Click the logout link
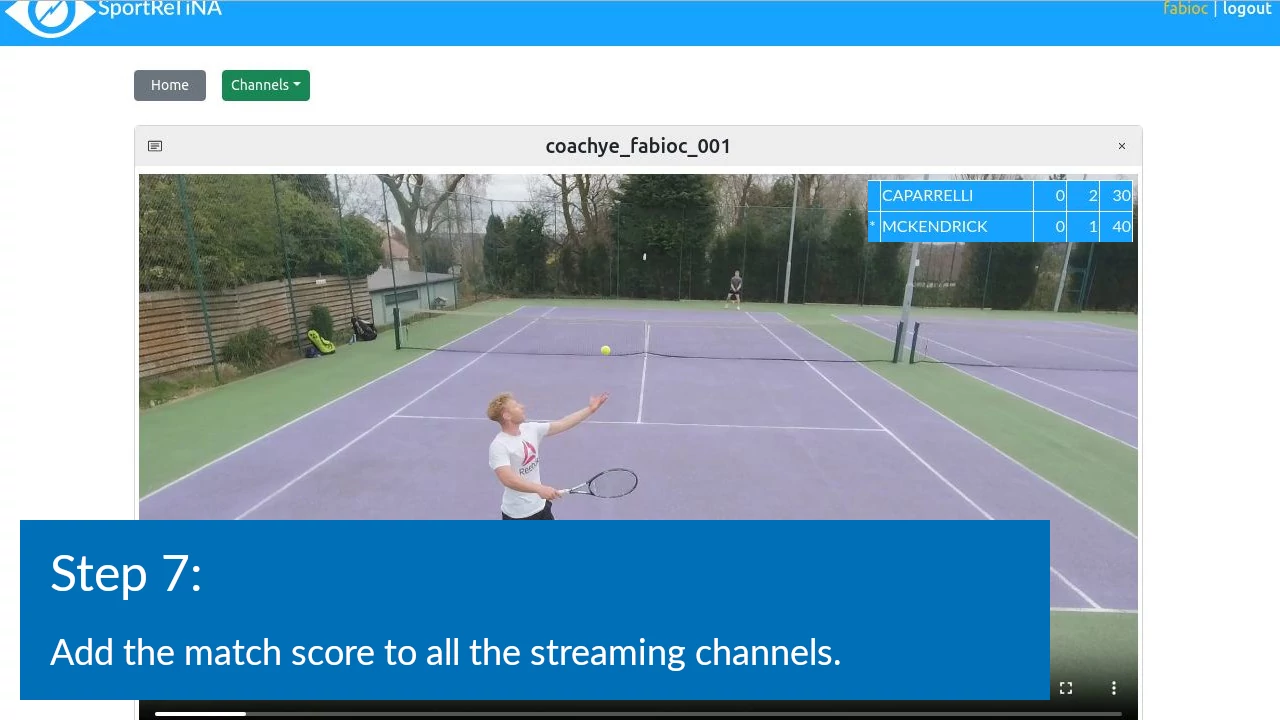The width and height of the screenshot is (1280, 720). pos(1247,9)
